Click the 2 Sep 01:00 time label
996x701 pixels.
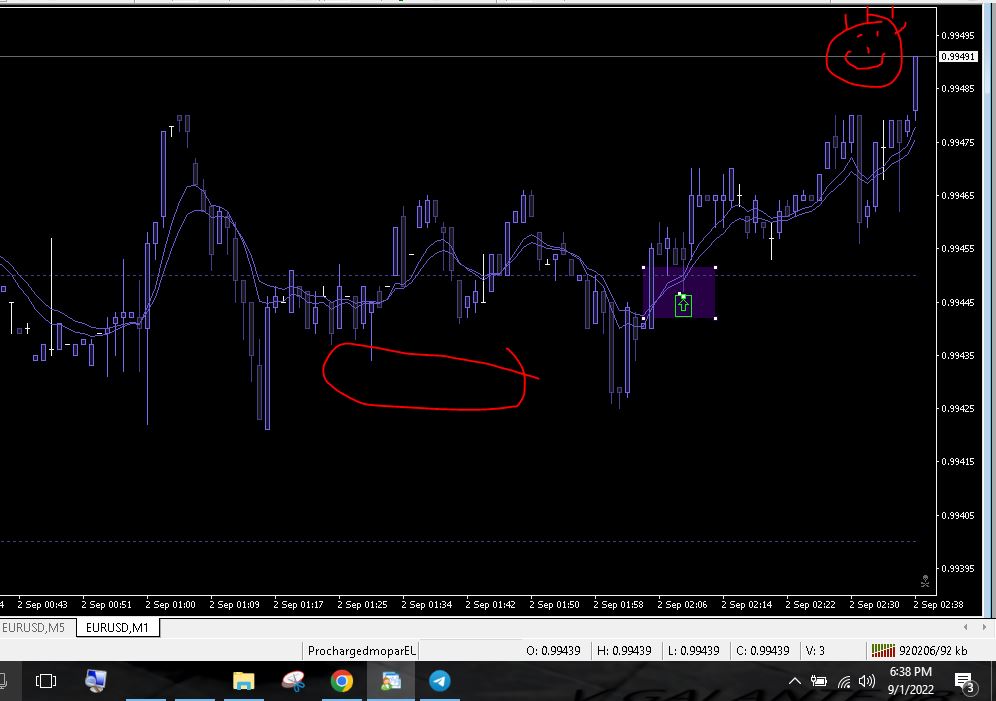click(x=171, y=604)
